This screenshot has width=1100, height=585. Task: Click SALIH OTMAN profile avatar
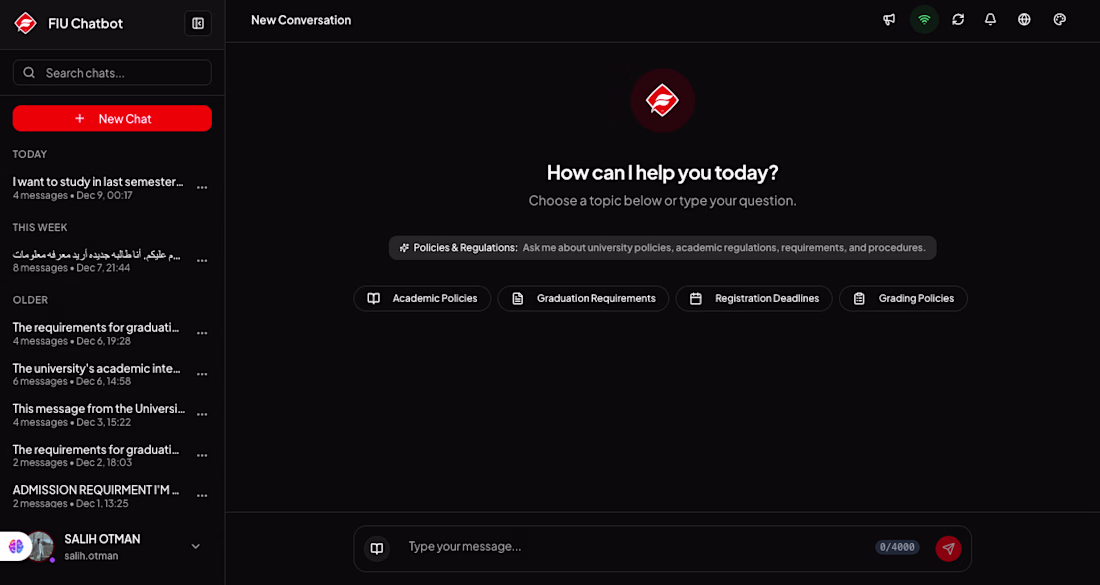tap(40, 546)
